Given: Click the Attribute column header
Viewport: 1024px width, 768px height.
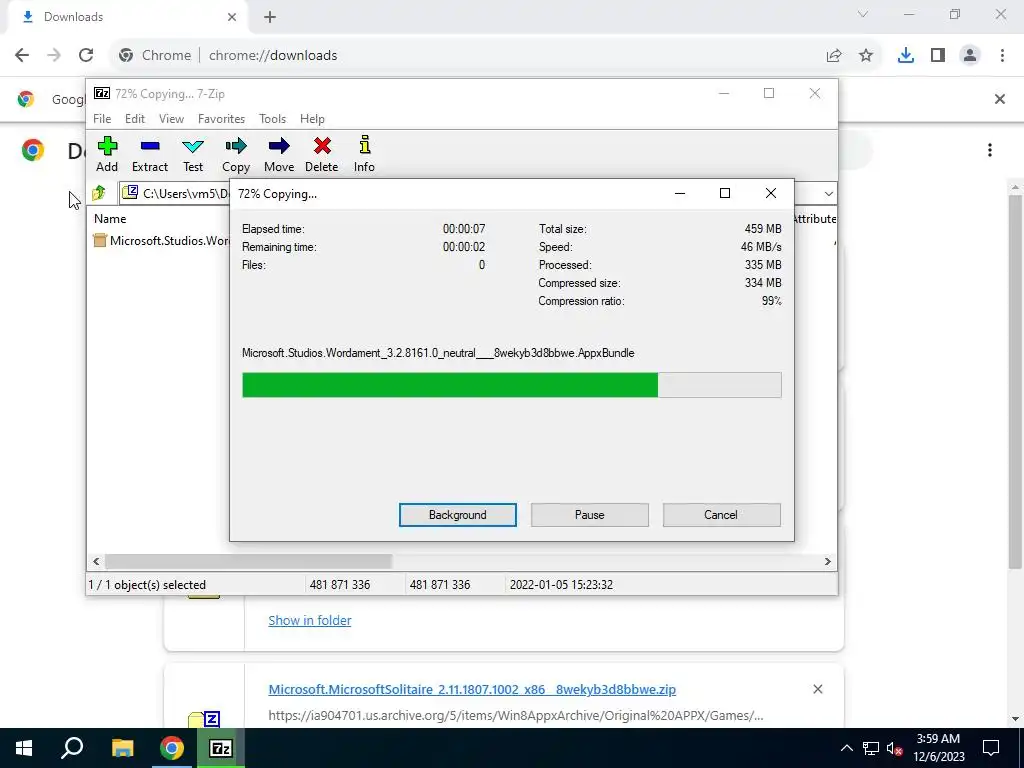Looking at the screenshot, I should (x=814, y=219).
